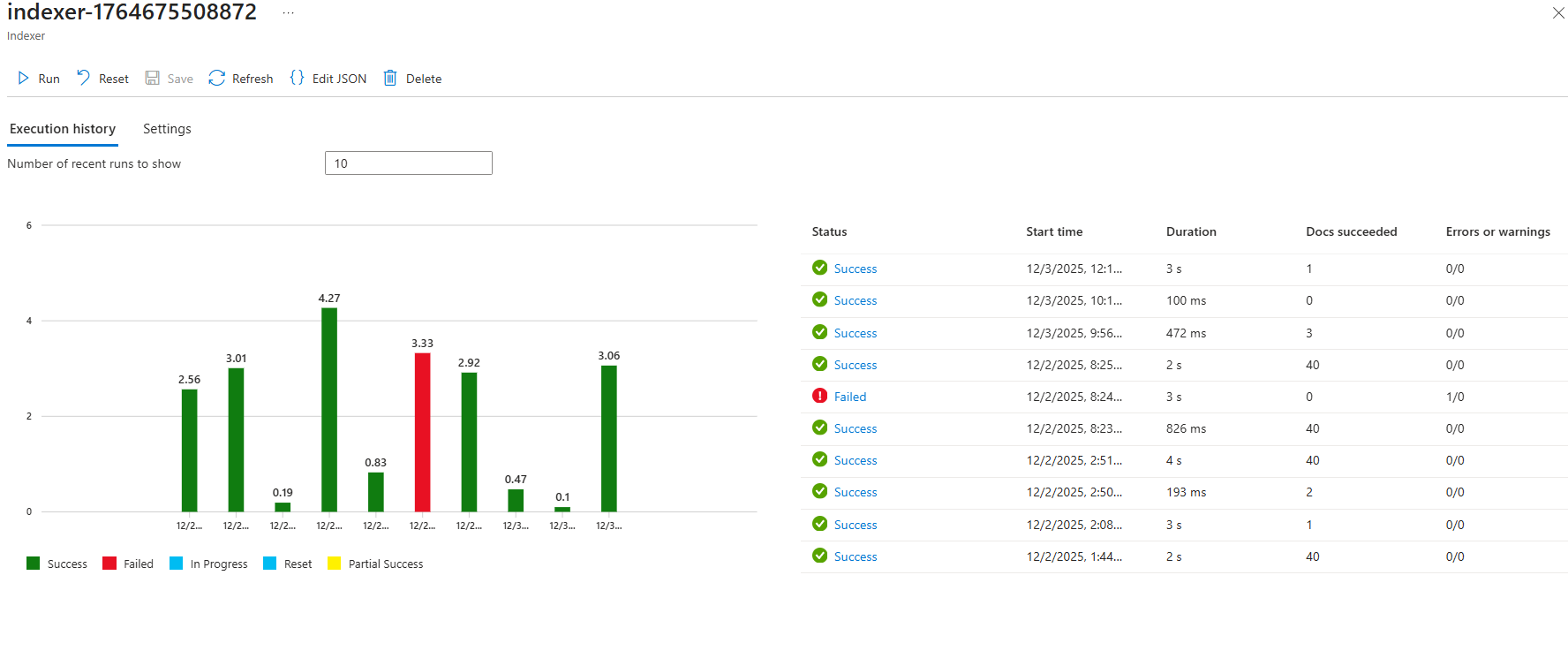Click the Run play icon

(23, 79)
